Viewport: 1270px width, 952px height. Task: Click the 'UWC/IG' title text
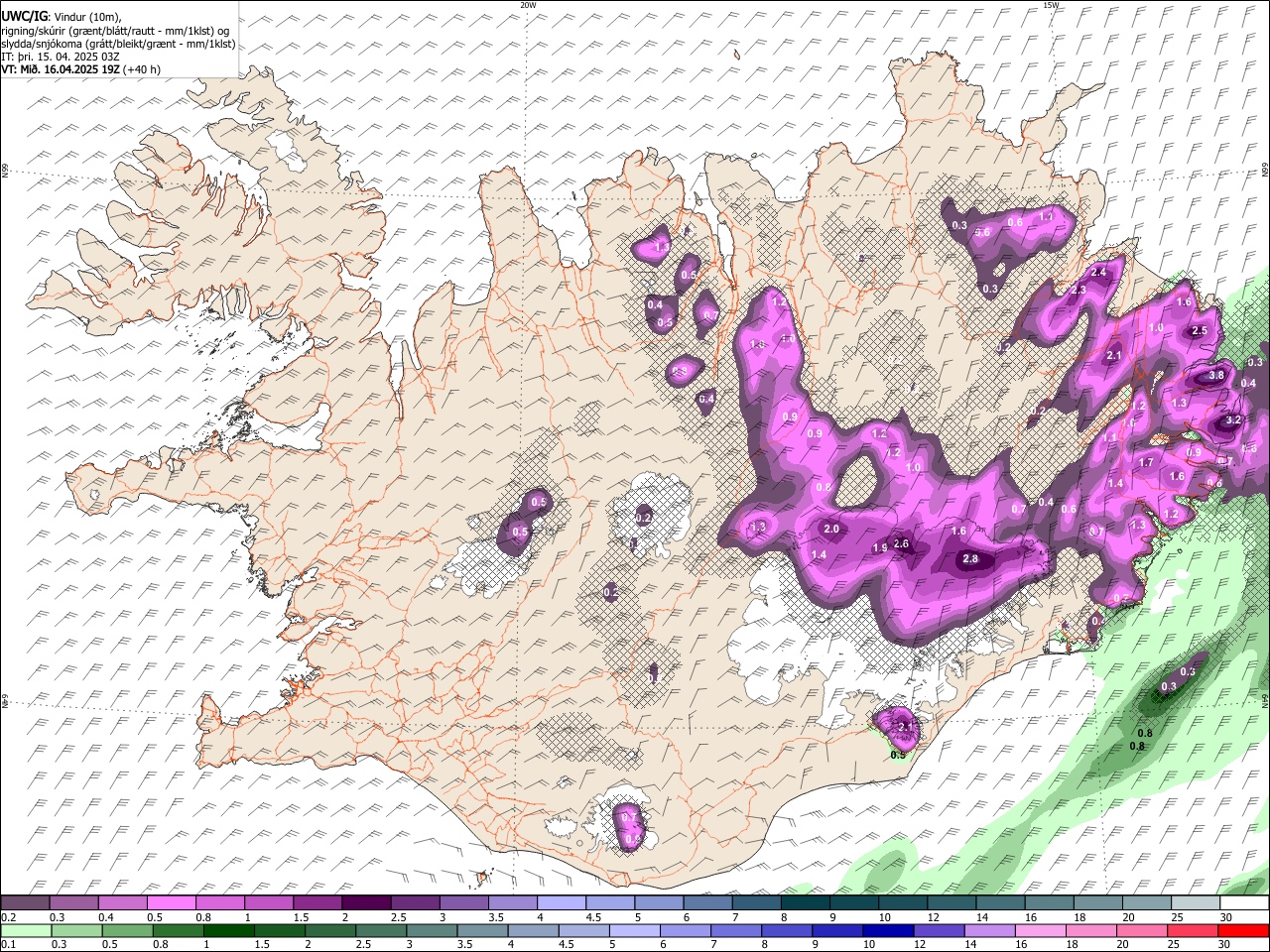pos(24,16)
